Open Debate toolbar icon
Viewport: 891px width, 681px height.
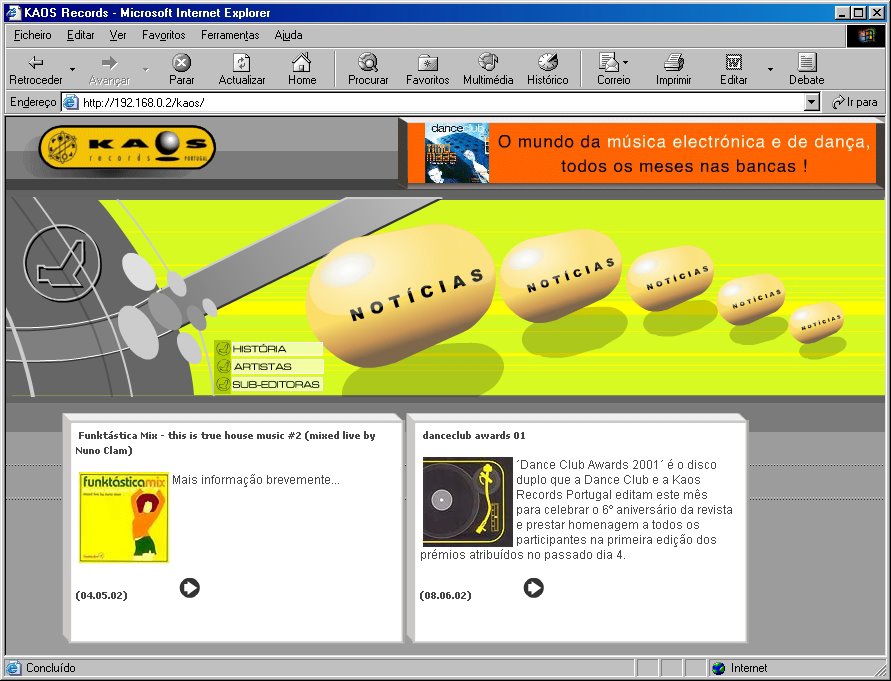click(806, 61)
